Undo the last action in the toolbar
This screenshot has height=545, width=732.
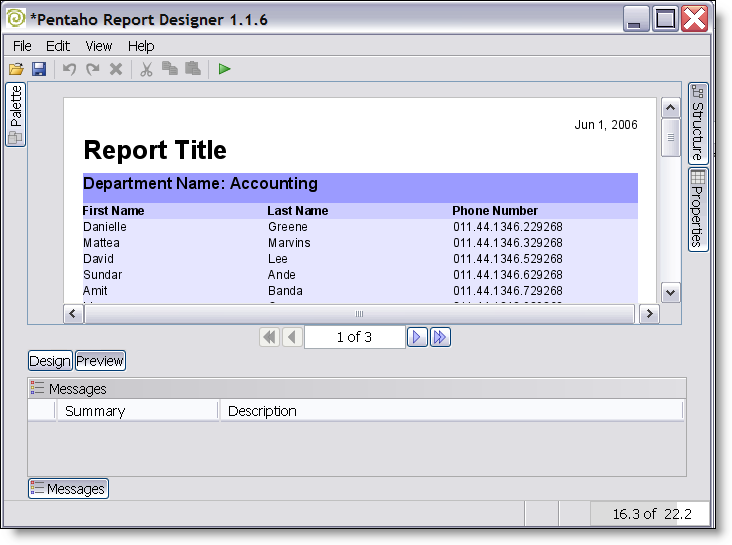coord(70,69)
